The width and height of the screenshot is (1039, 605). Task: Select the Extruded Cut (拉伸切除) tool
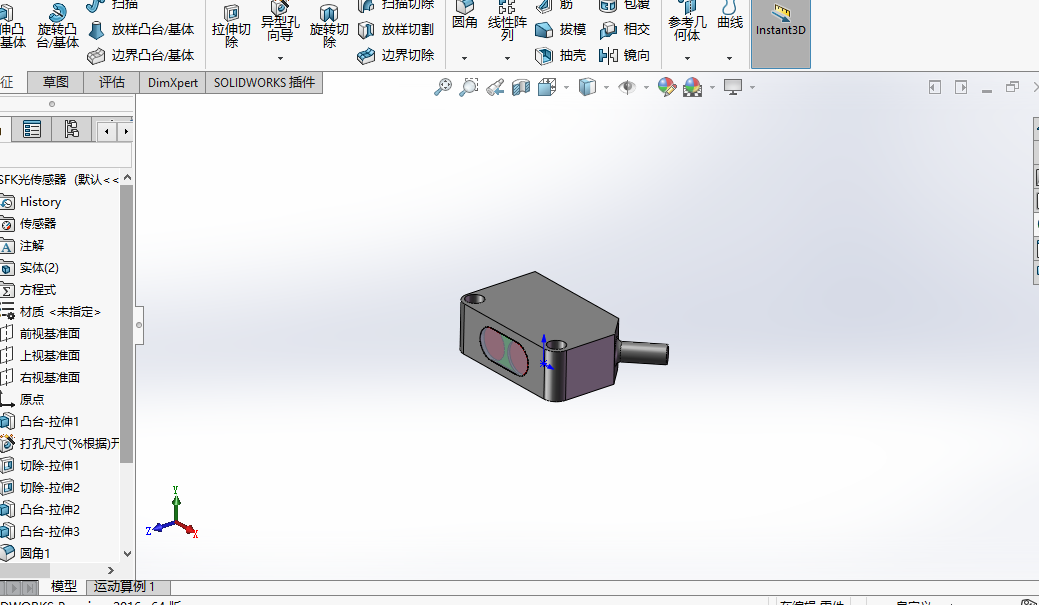(231, 27)
